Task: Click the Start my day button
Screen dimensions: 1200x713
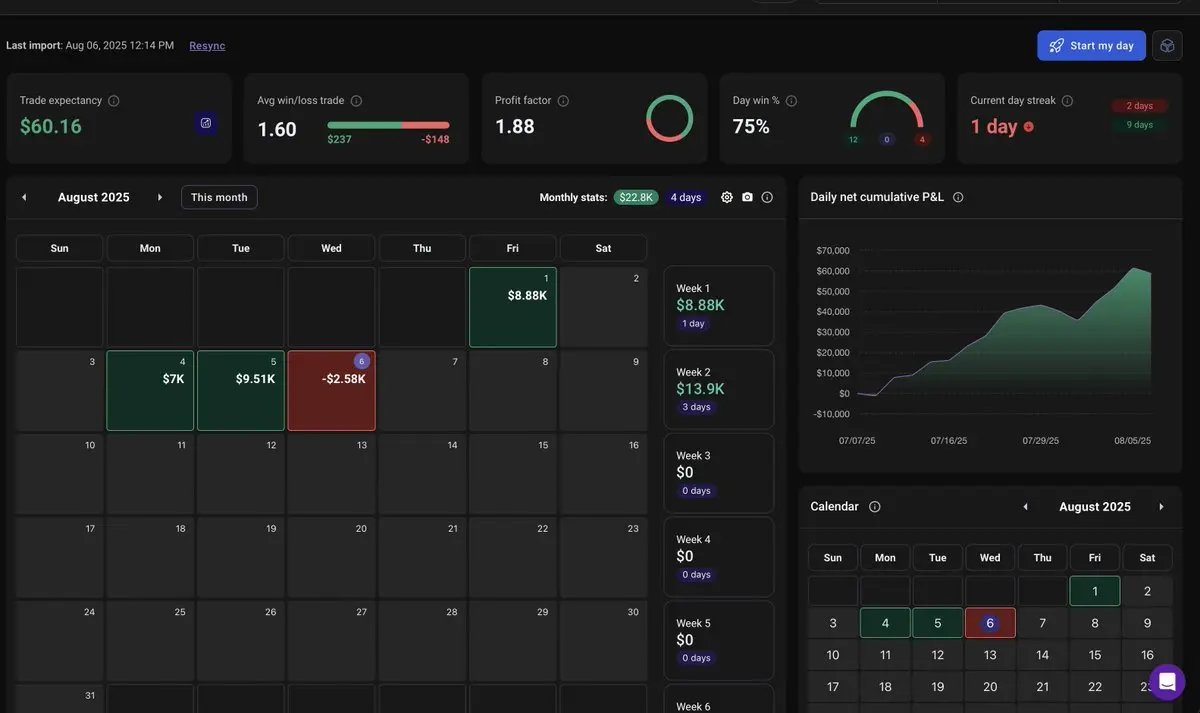Action: pos(1091,45)
